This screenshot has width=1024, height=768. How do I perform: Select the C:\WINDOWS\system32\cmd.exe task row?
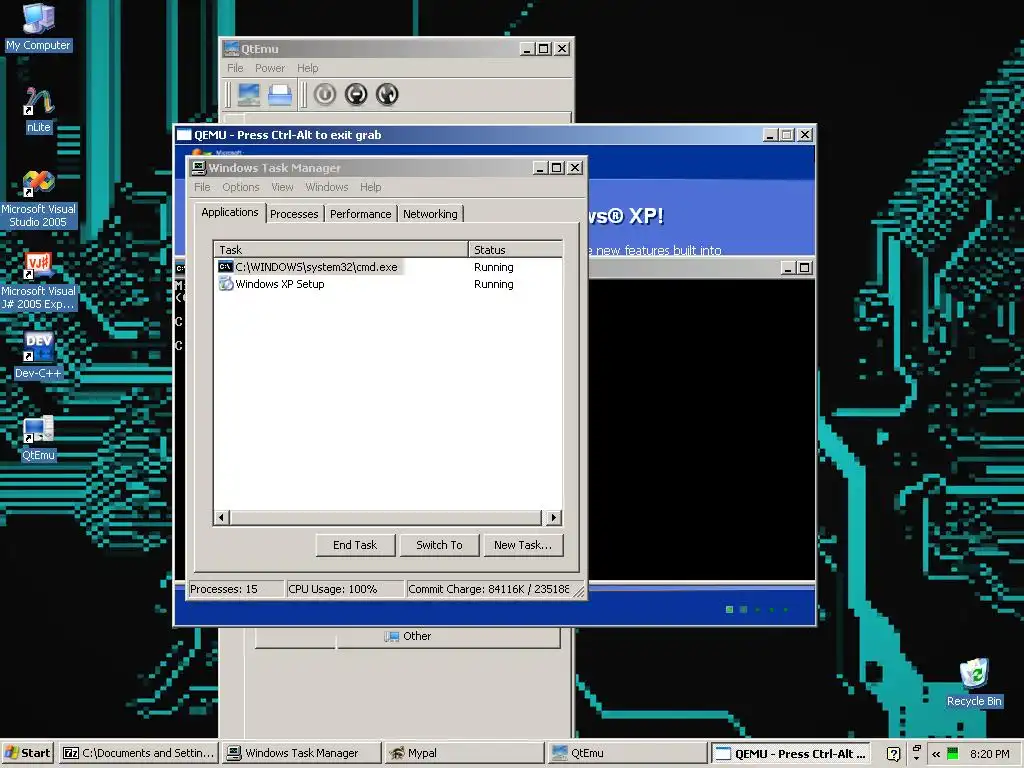[388, 266]
